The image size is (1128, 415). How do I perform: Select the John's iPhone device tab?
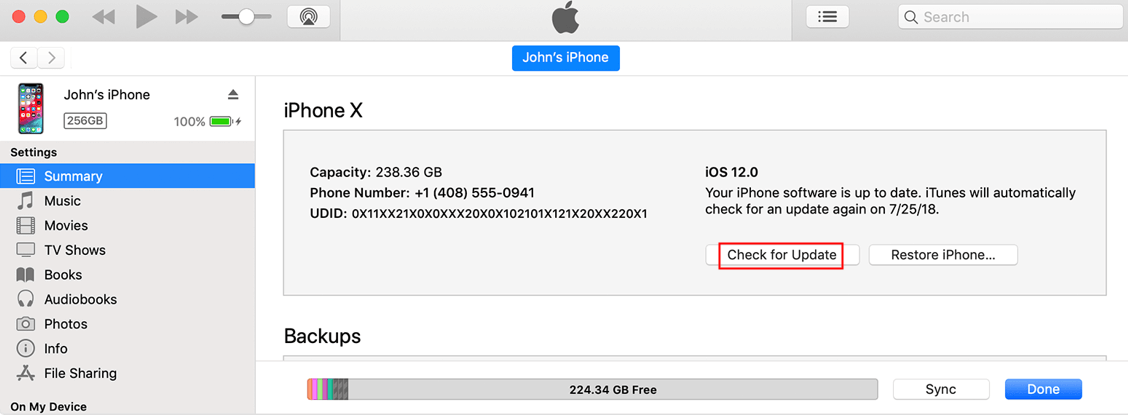click(x=565, y=58)
